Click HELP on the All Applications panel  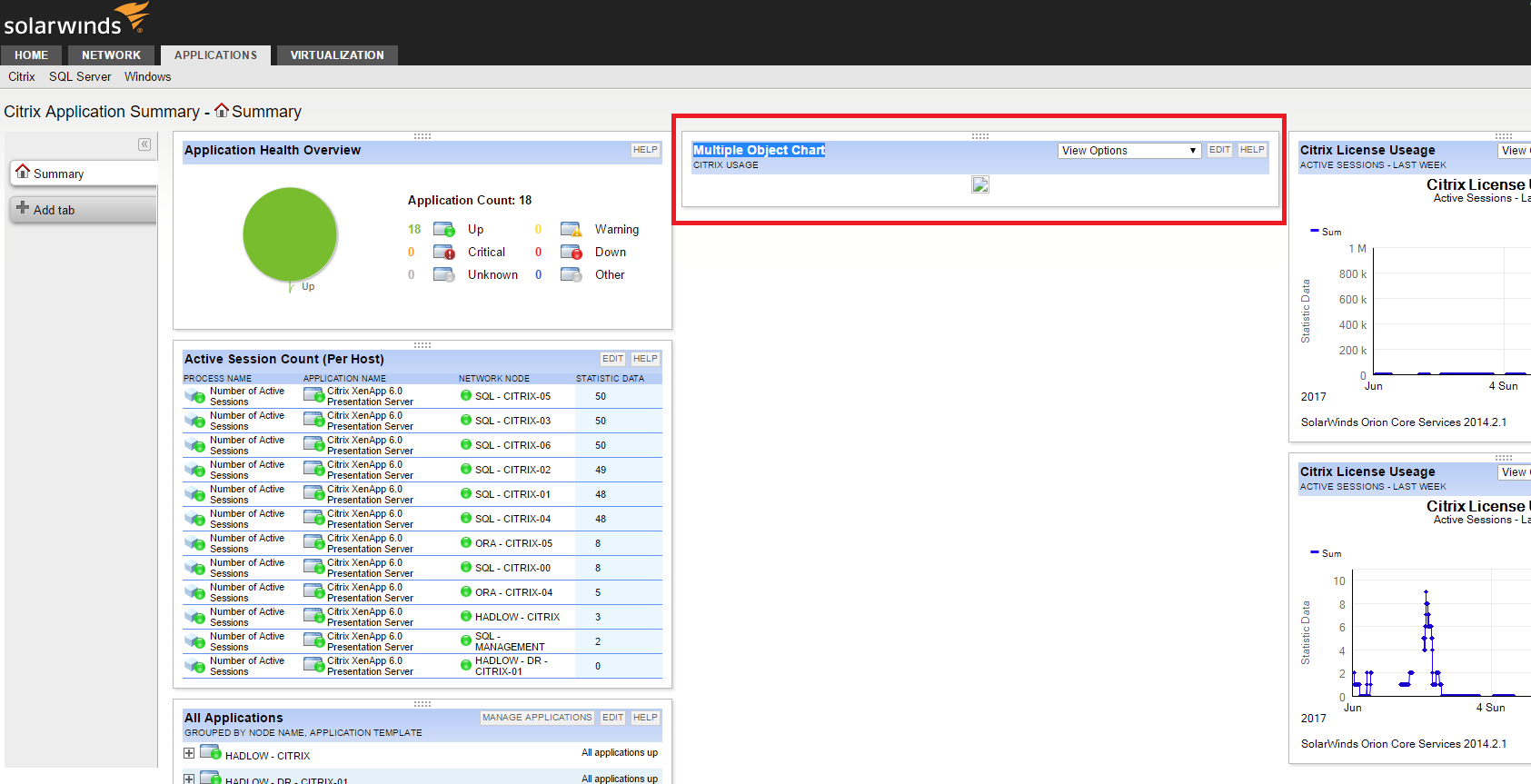pos(645,718)
